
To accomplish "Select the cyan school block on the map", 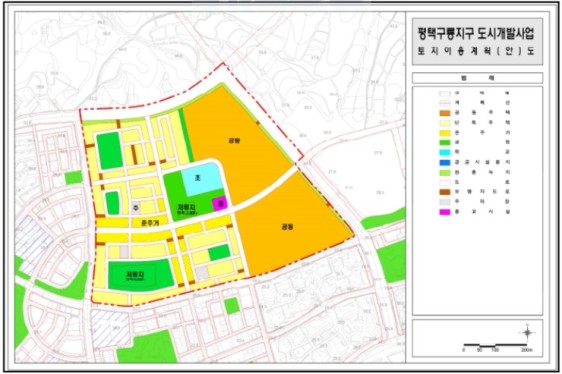I will point(202,179).
